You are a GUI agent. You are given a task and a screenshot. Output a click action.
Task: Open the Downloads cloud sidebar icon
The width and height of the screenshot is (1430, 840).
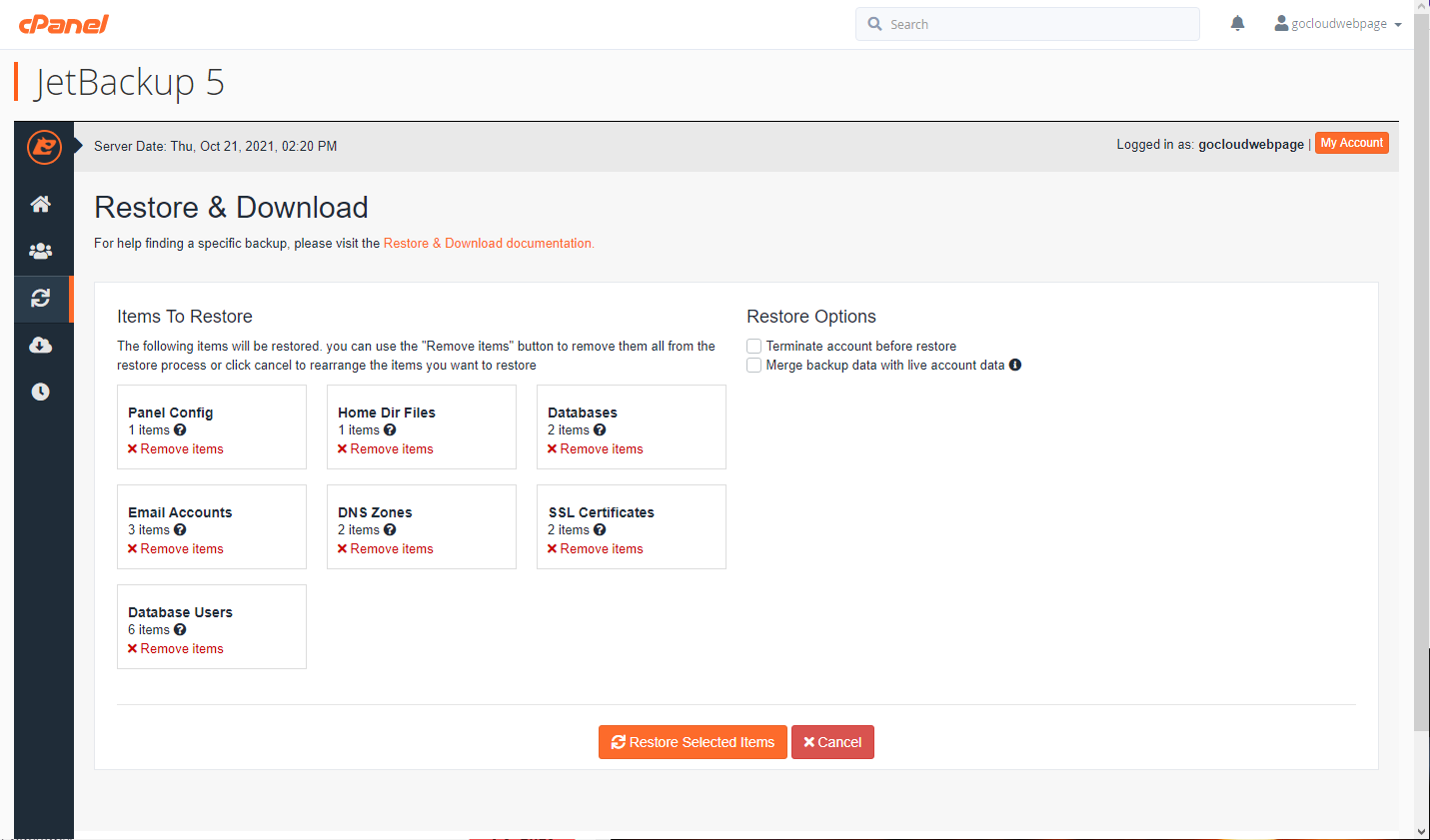pos(41,345)
